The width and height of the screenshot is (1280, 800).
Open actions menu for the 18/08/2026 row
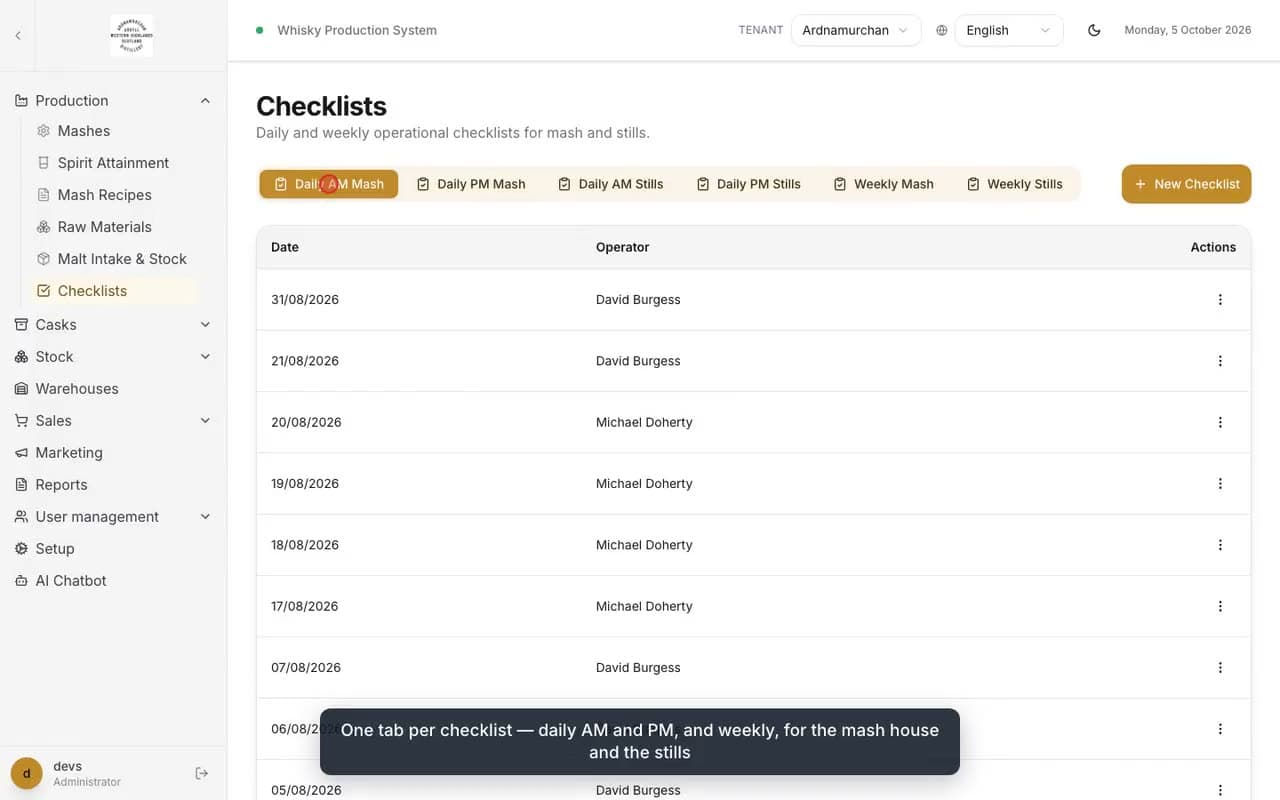(1220, 545)
